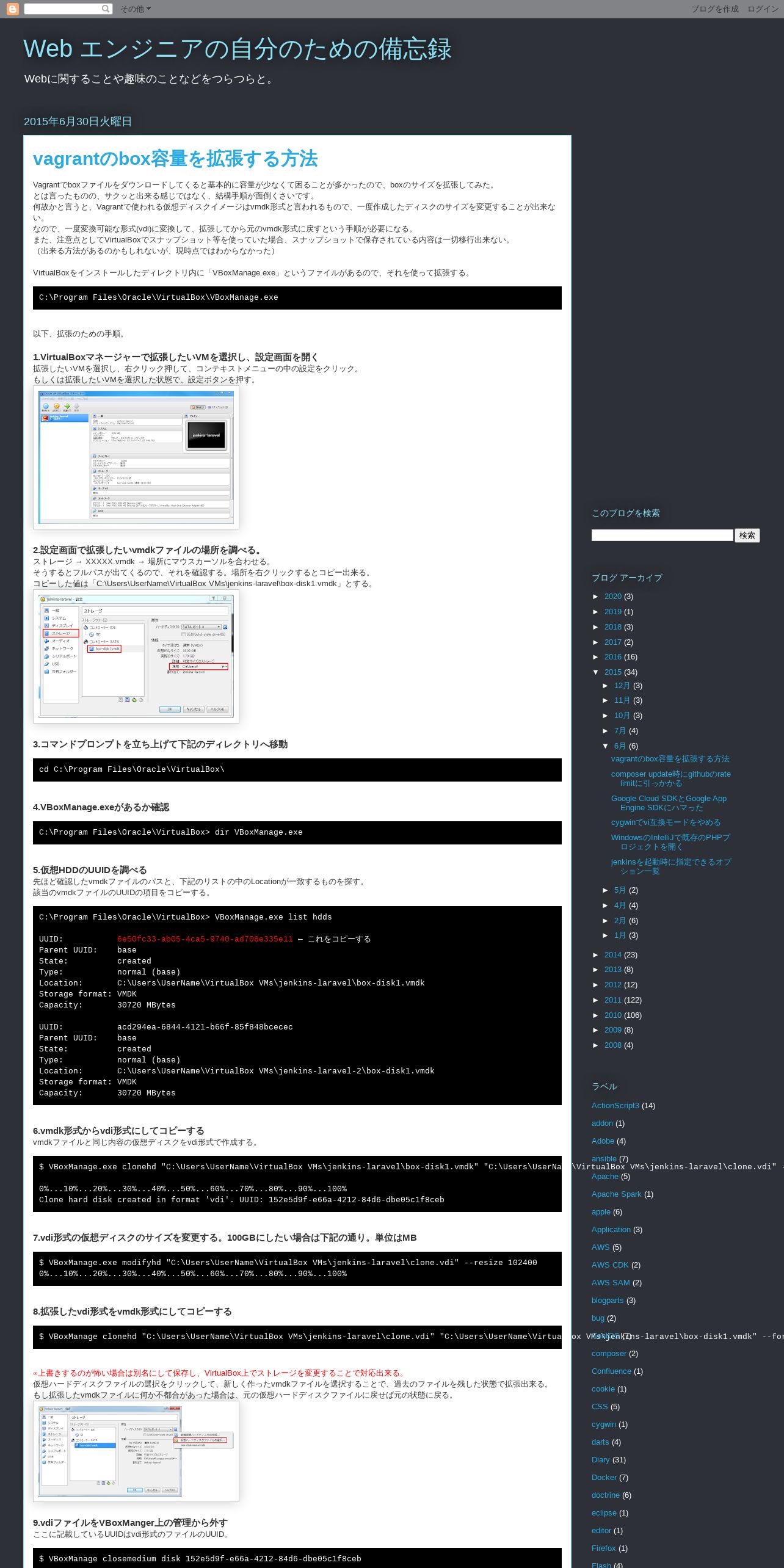The height and width of the screenshot is (1568, 784).
Task: Open the Application label
Action: point(611,1230)
